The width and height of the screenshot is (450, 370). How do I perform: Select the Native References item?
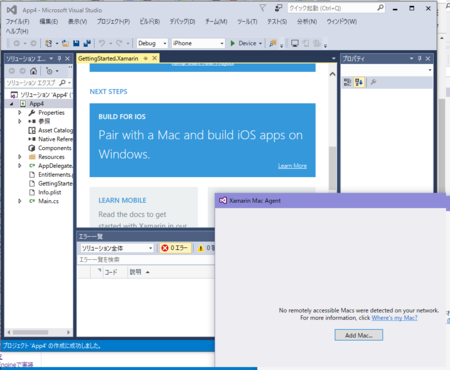pyautogui.click(x=51, y=139)
